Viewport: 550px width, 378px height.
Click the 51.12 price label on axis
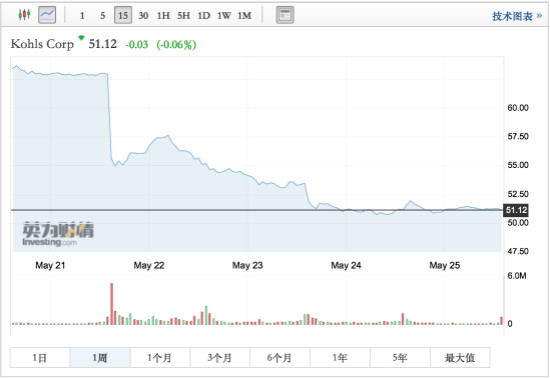tap(516, 210)
